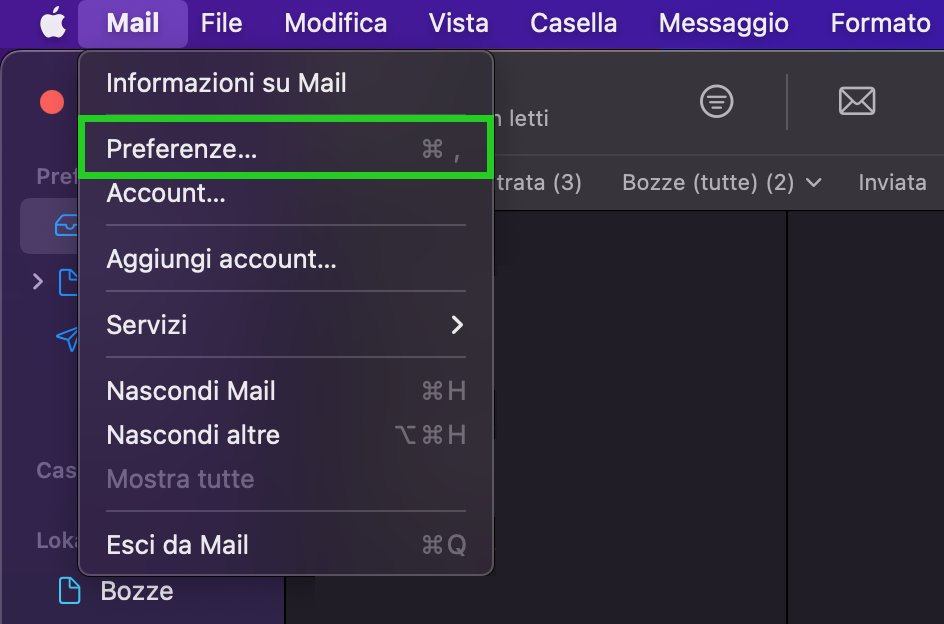Image resolution: width=944 pixels, height=624 pixels.
Task: Select Account… menu entry
Action: (286, 193)
